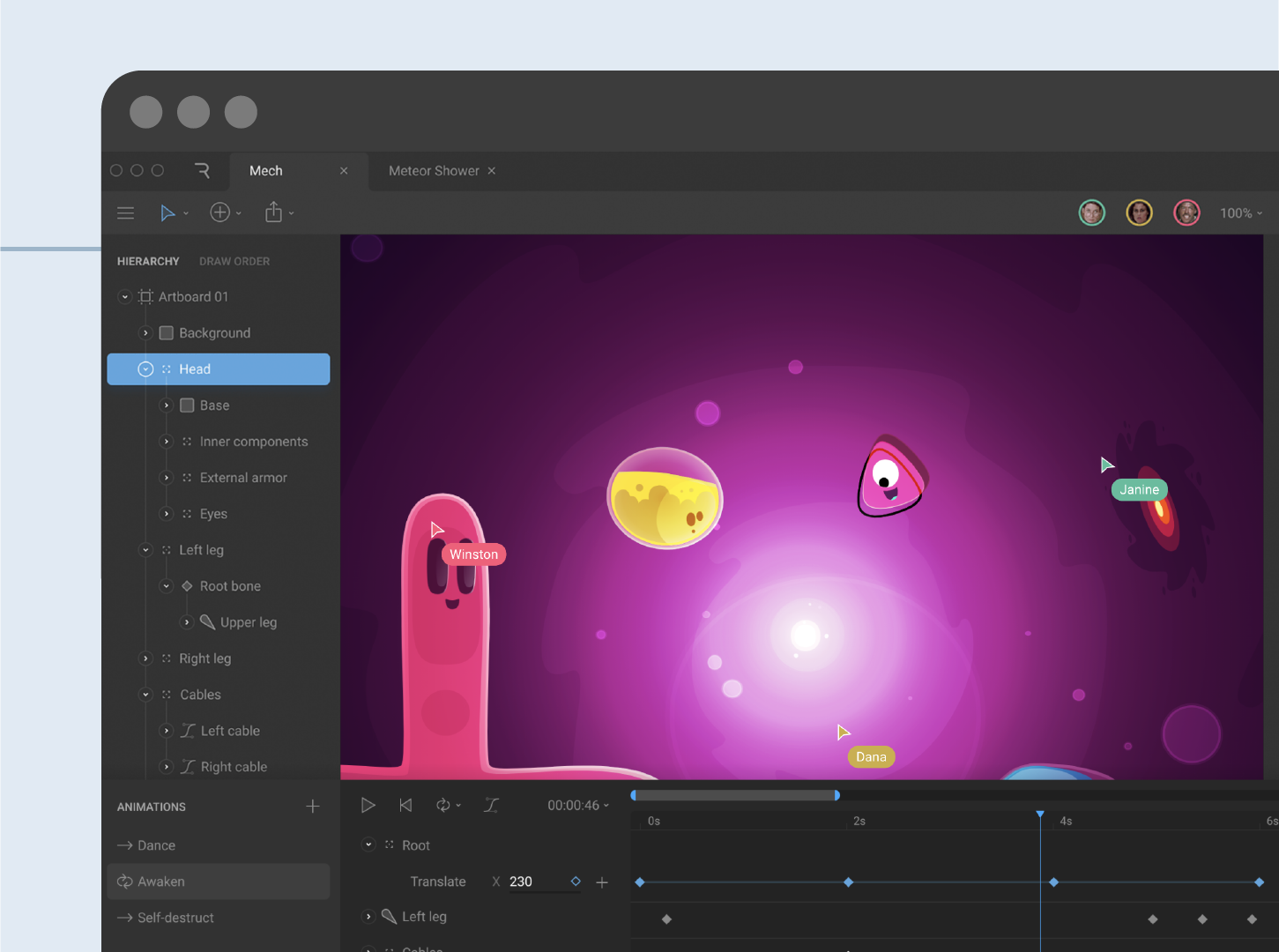
Task: Click the timeline work area range bar
Action: [x=734, y=795]
